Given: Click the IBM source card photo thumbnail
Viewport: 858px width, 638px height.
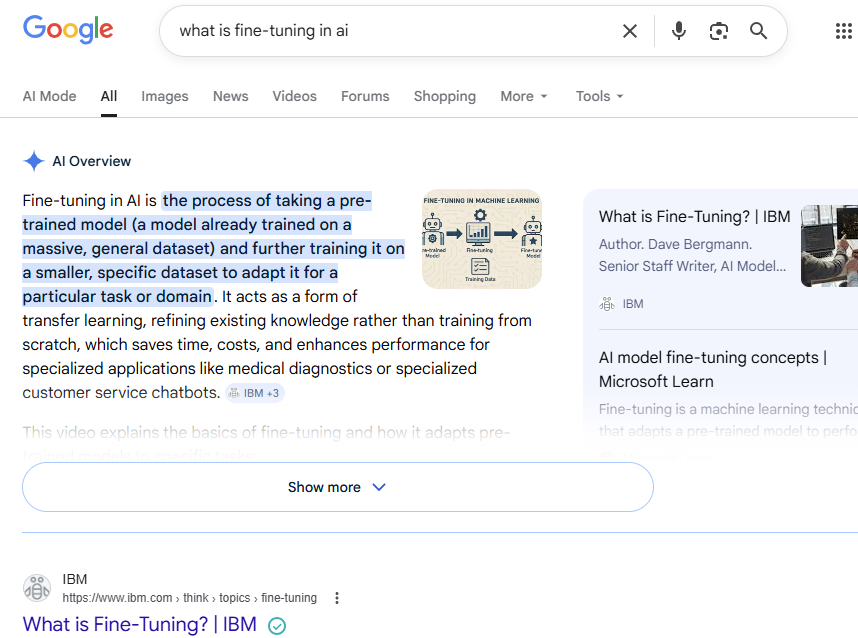Looking at the screenshot, I should click(829, 246).
